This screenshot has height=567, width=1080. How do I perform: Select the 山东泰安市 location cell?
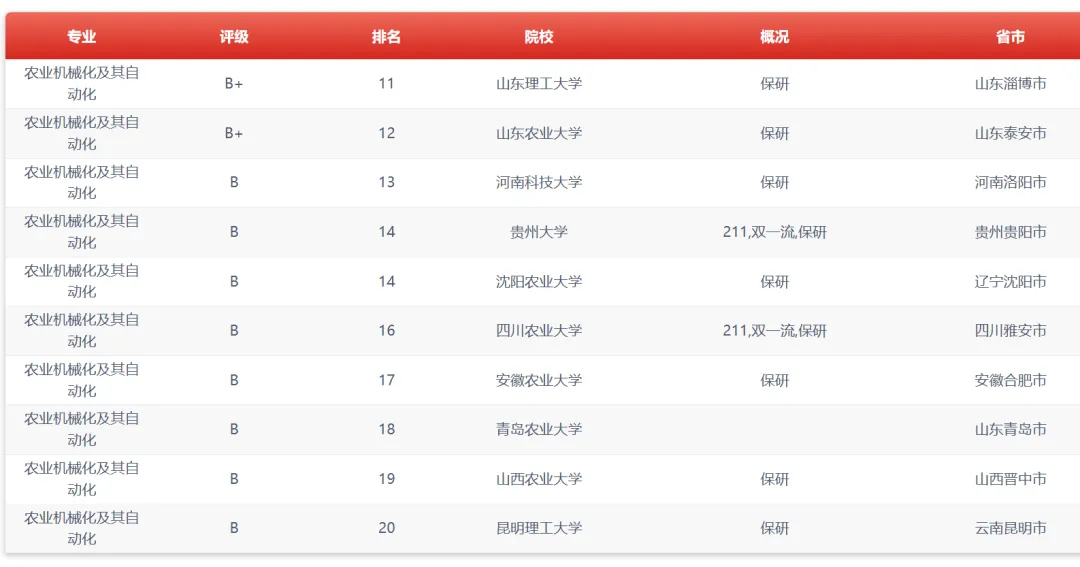click(1010, 133)
